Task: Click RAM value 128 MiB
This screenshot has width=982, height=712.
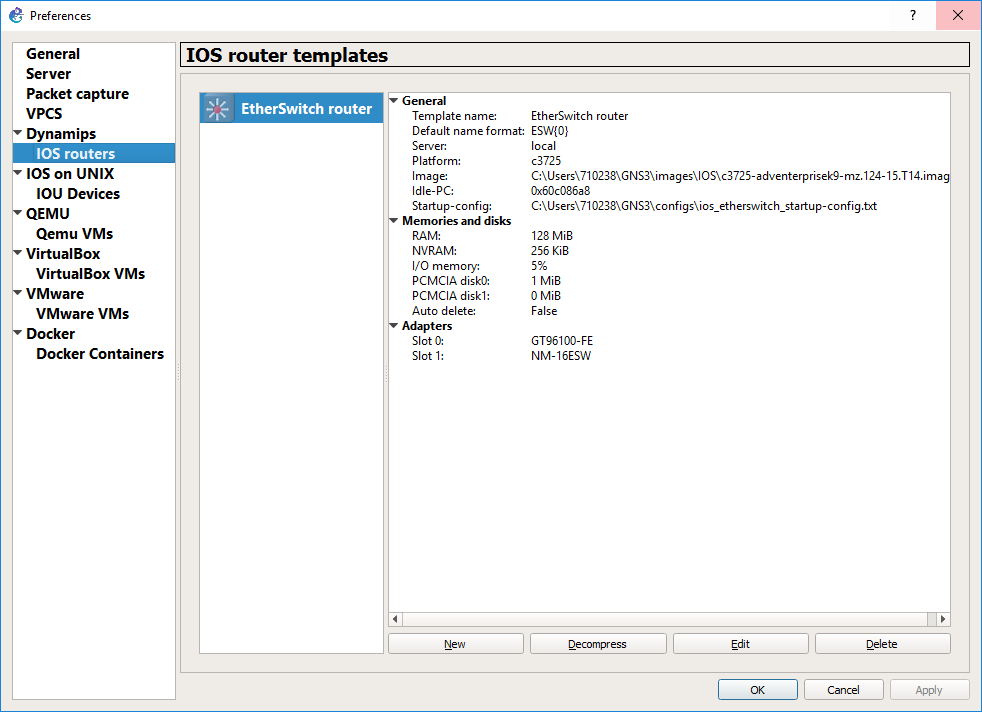Action: click(x=551, y=236)
